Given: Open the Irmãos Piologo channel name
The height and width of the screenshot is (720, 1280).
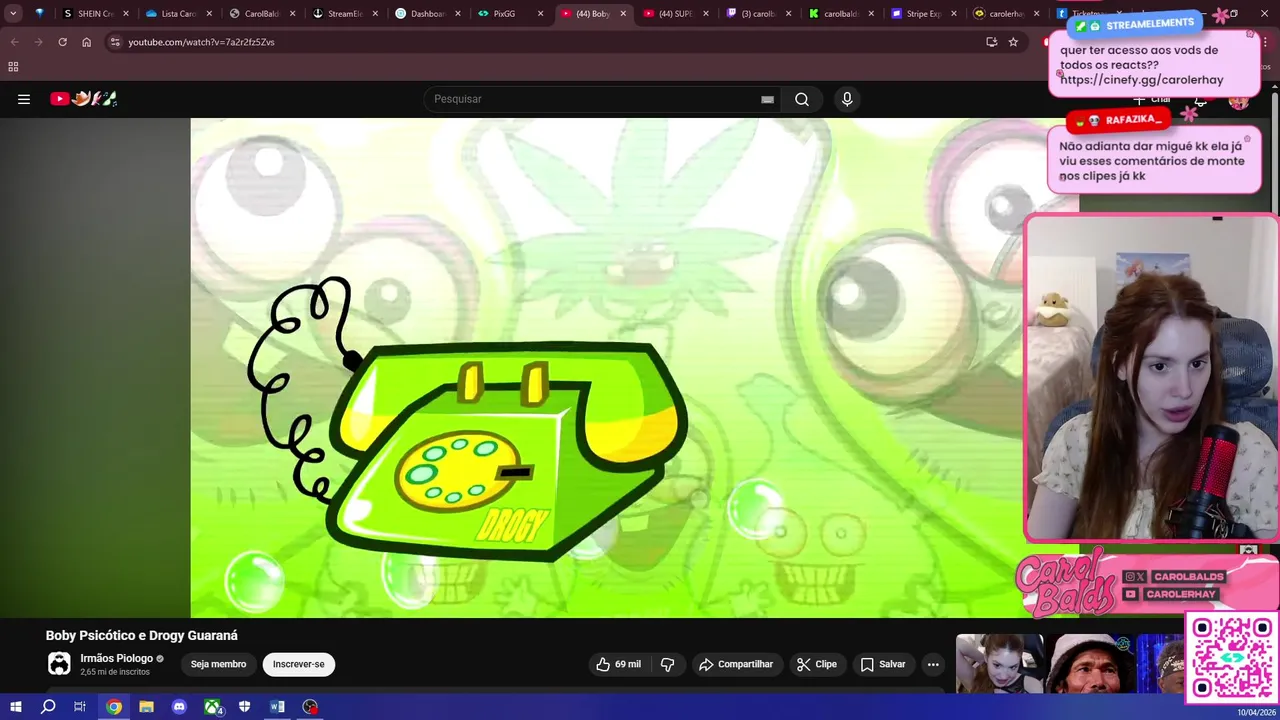Looking at the screenshot, I should pyautogui.click(x=116, y=658).
